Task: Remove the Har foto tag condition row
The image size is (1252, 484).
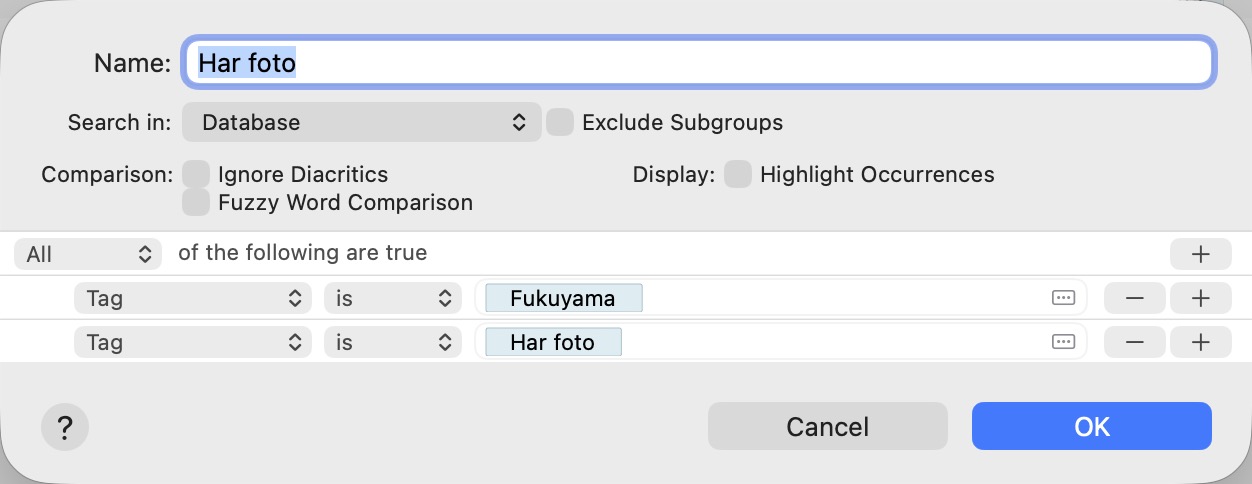Action: (x=1134, y=342)
